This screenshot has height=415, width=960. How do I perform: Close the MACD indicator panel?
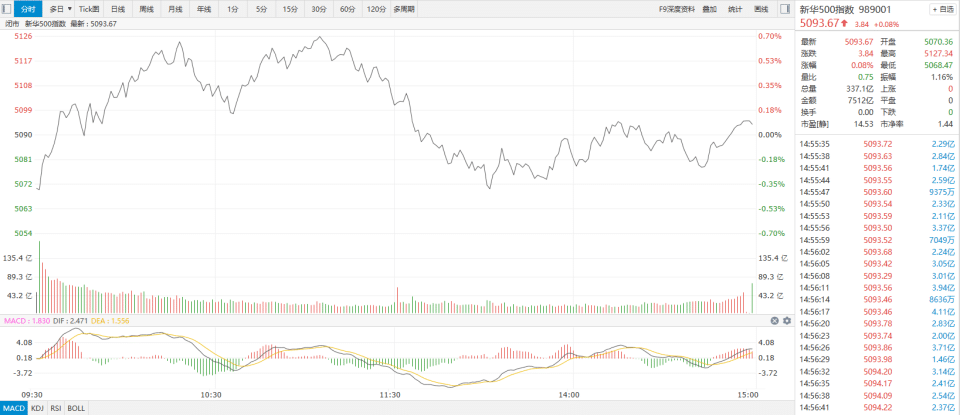click(774, 320)
